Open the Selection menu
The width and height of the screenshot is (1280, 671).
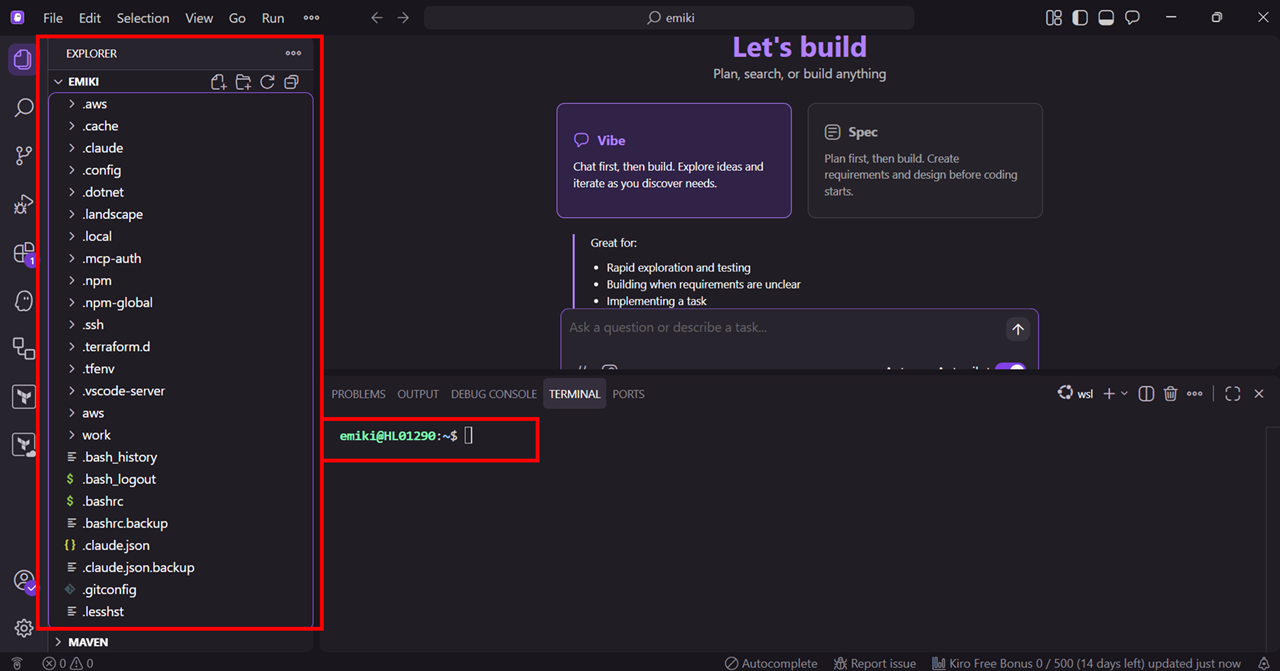click(x=143, y=18)
